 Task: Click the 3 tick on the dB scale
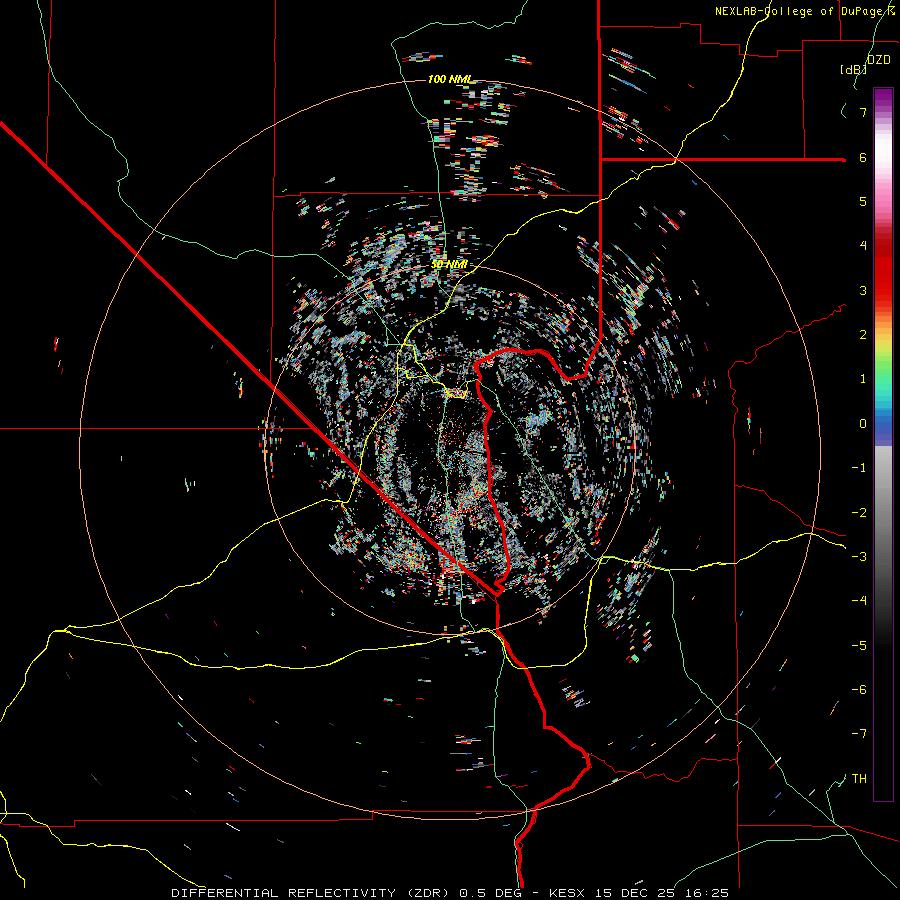click(862, 290)
